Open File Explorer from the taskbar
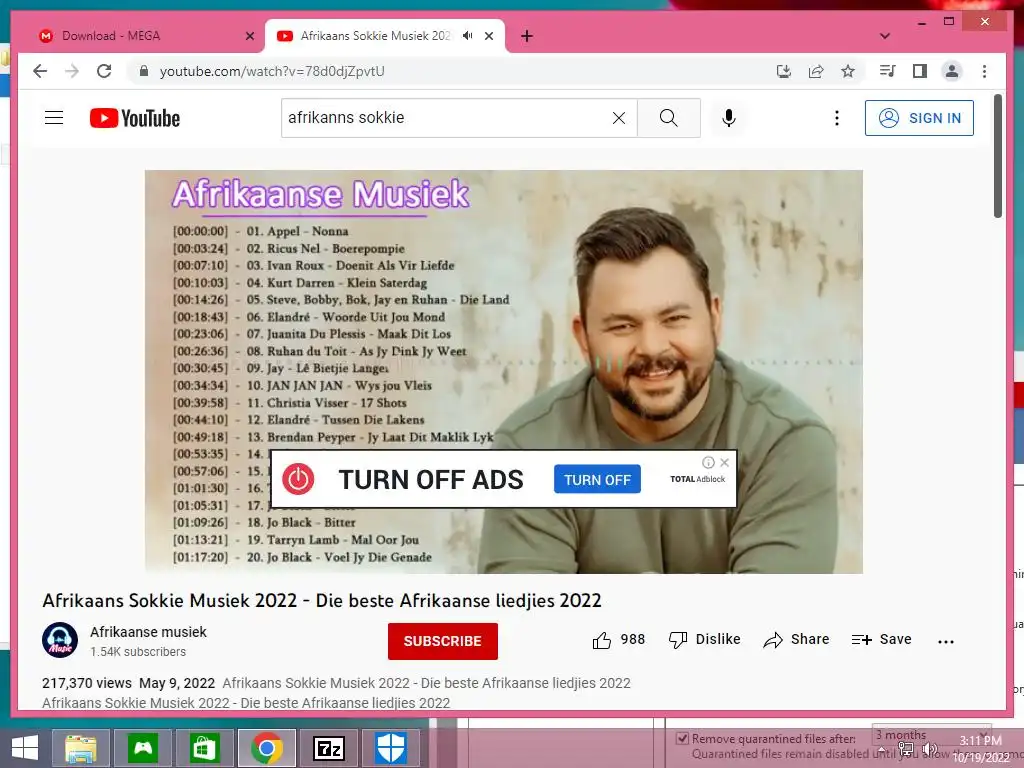This screenshot has width=1024, height=768. 81,748
